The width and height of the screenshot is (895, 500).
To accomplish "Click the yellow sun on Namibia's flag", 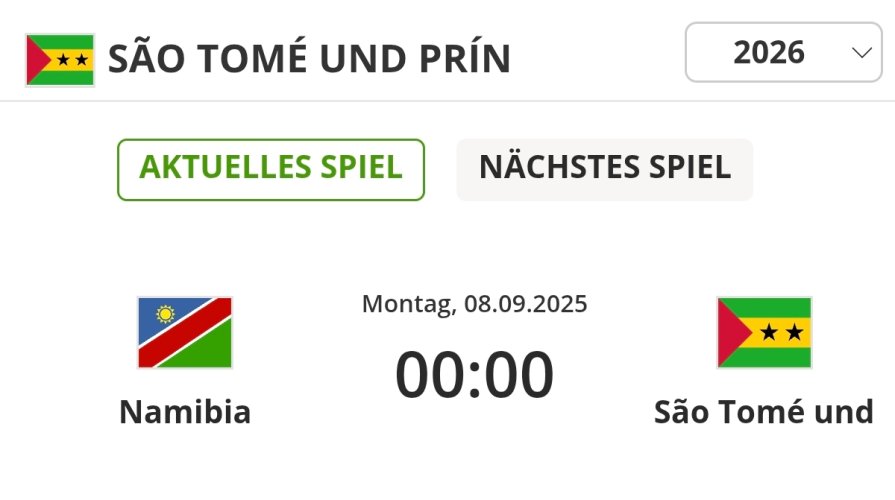I will click(165, 314).
